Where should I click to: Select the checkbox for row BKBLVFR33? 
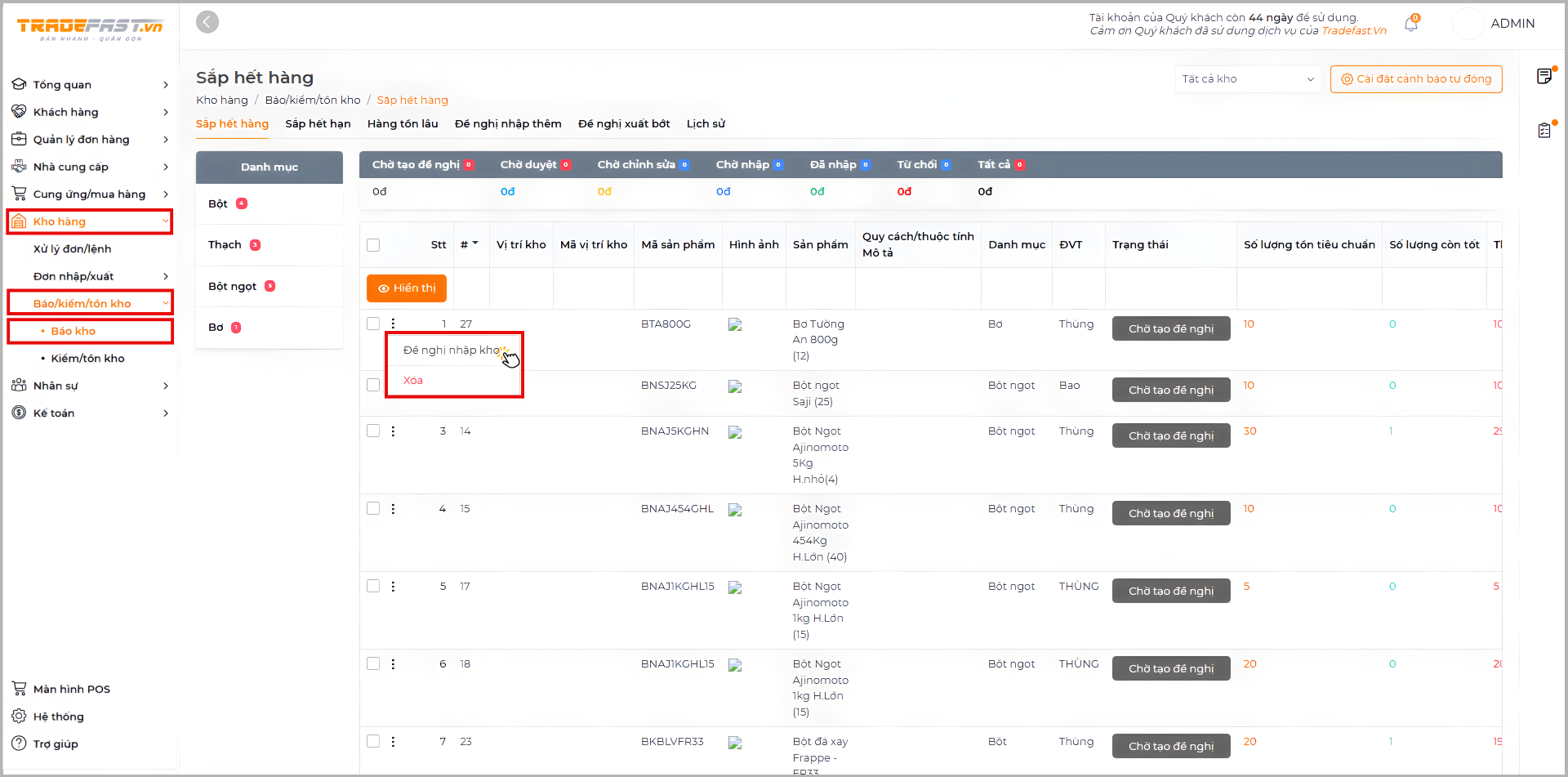373,741
